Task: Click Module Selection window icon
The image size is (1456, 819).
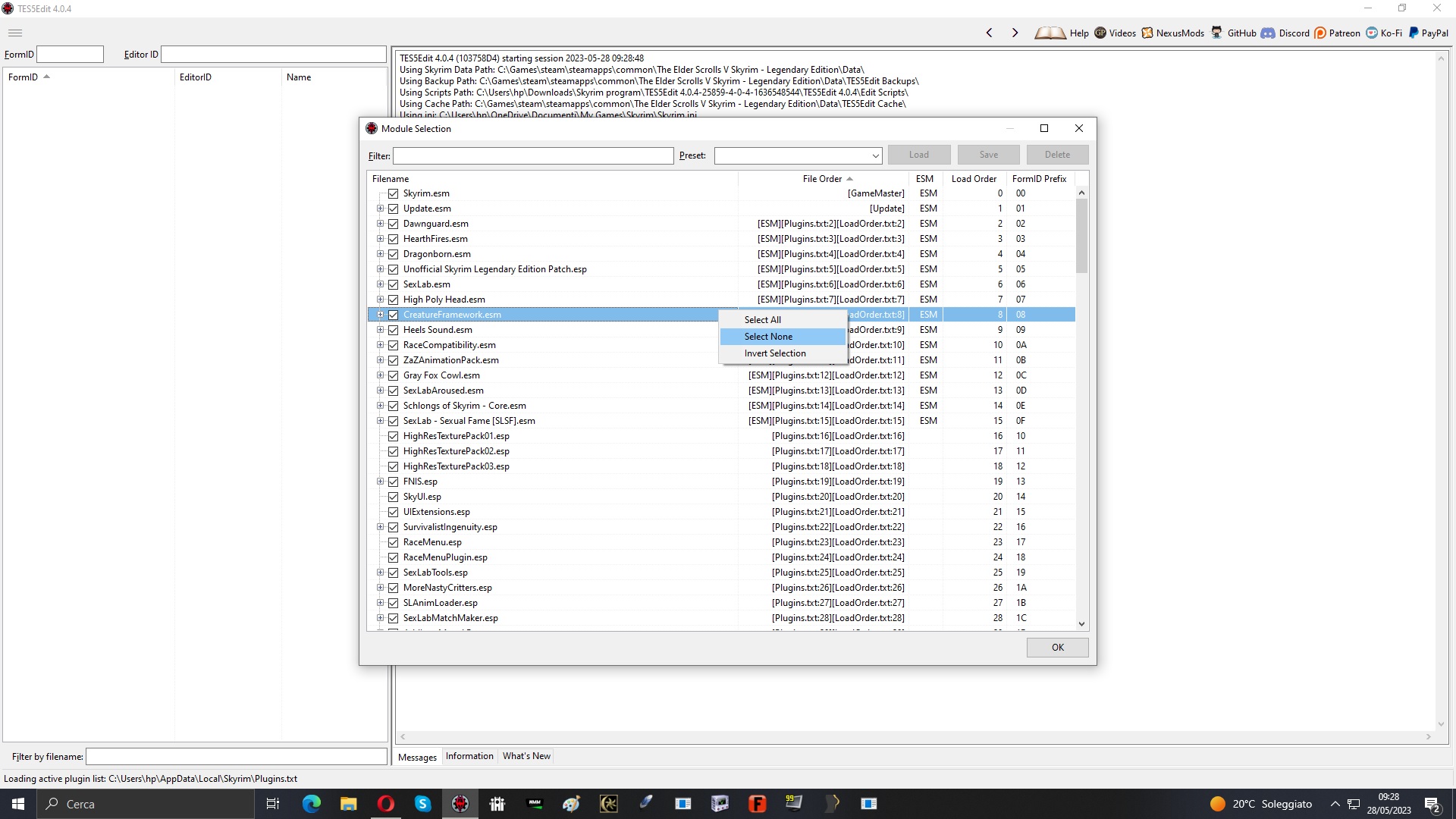Action: click(x=372, y=128)
